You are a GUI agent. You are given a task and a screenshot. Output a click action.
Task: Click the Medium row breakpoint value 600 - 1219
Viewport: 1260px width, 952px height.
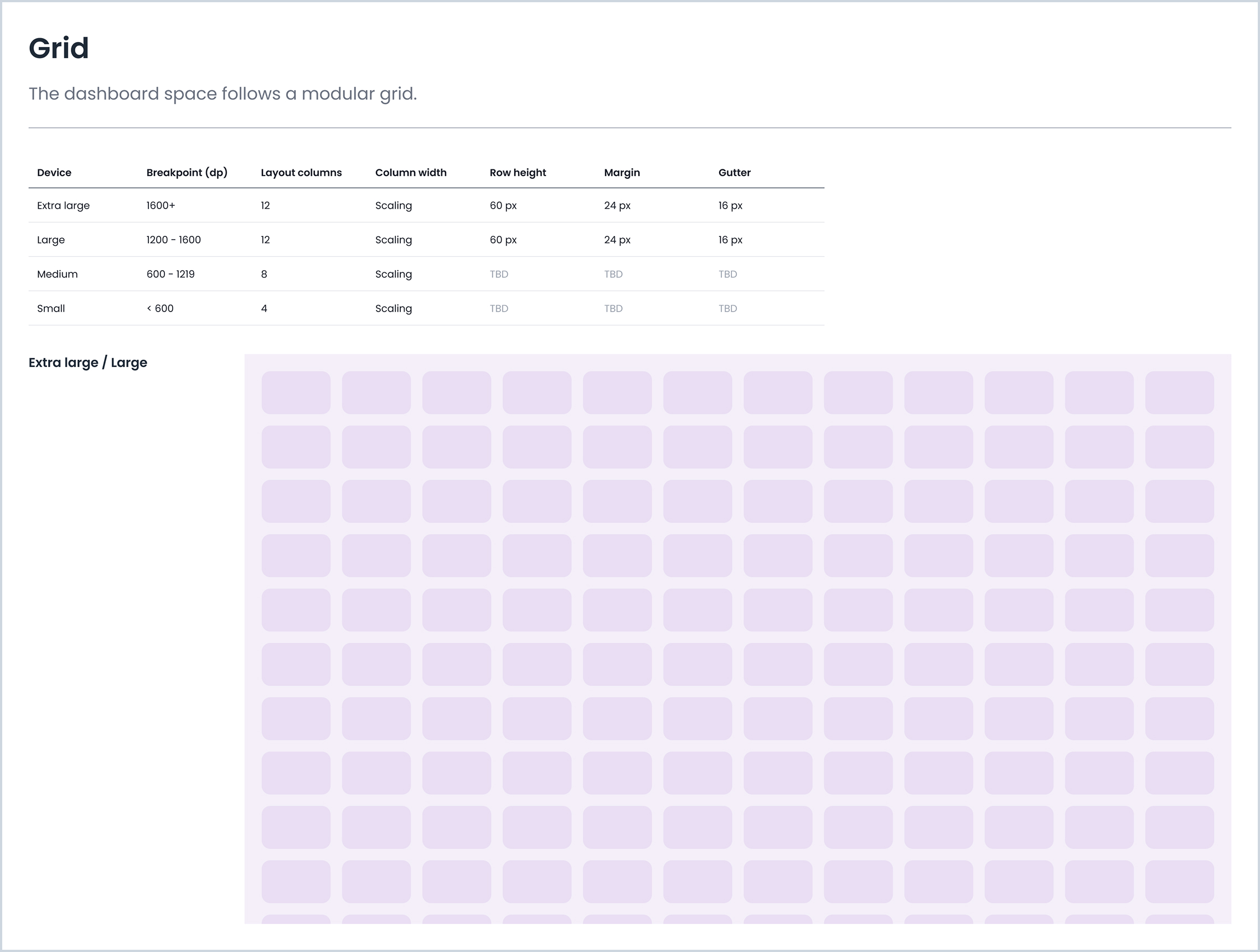click(171, 274)
